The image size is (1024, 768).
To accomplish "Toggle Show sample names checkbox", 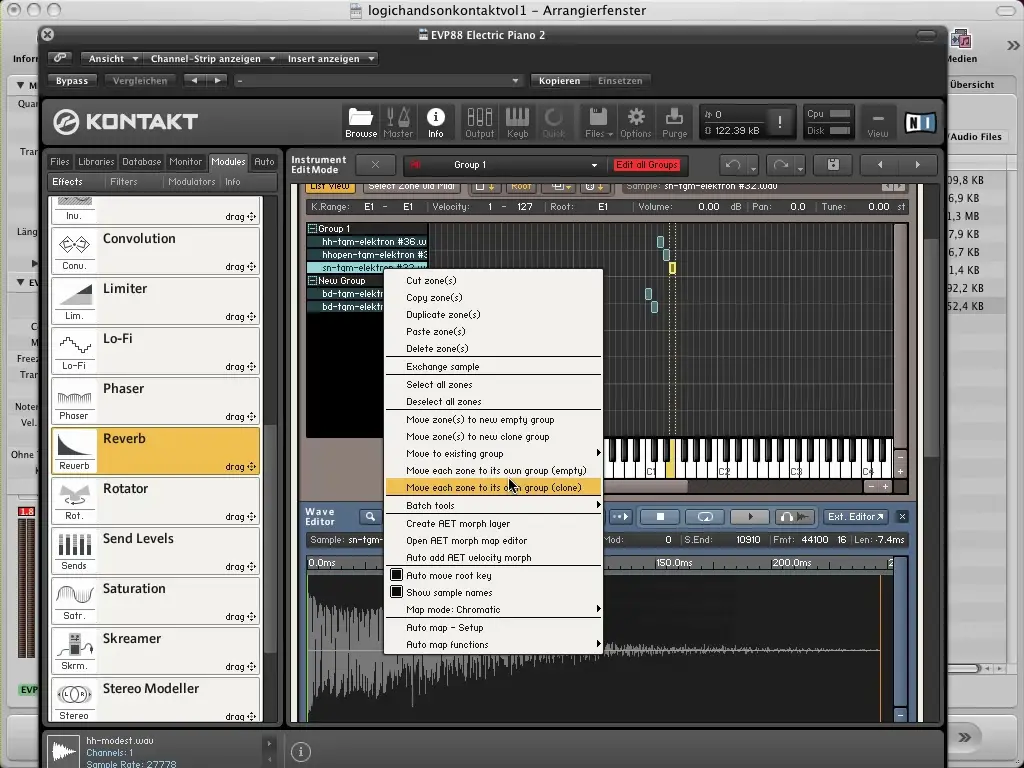I will click(x=396, y=592).
